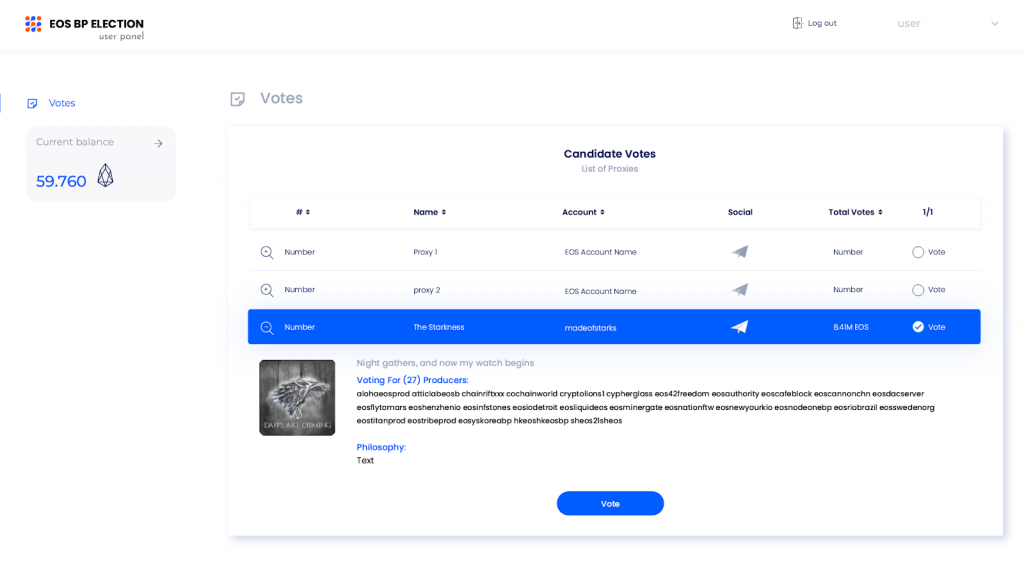Open Proxy 1 Telegram social icon

(739, 251)
